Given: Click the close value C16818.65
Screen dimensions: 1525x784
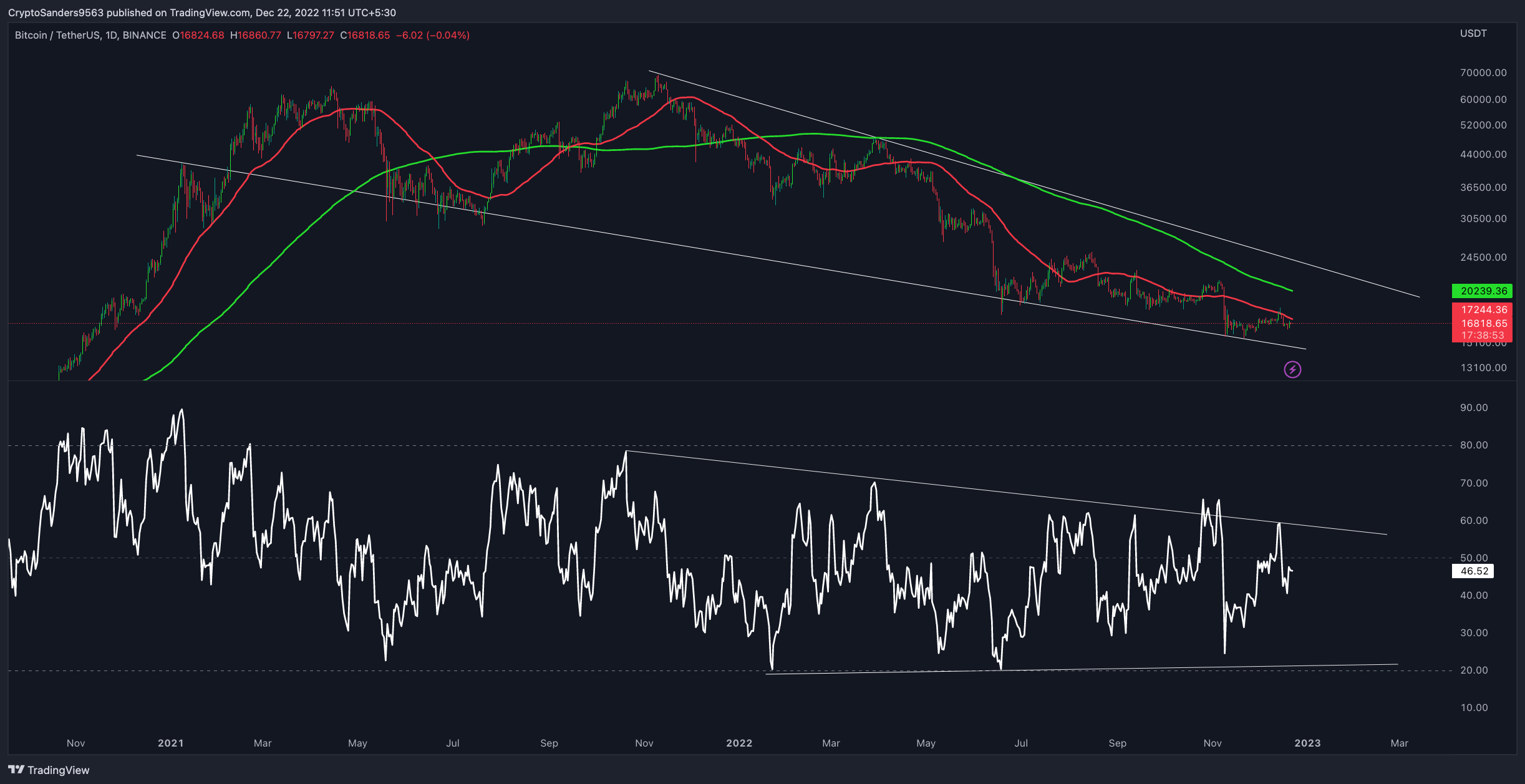Looking at the screenshot, I should coord(365,36).
